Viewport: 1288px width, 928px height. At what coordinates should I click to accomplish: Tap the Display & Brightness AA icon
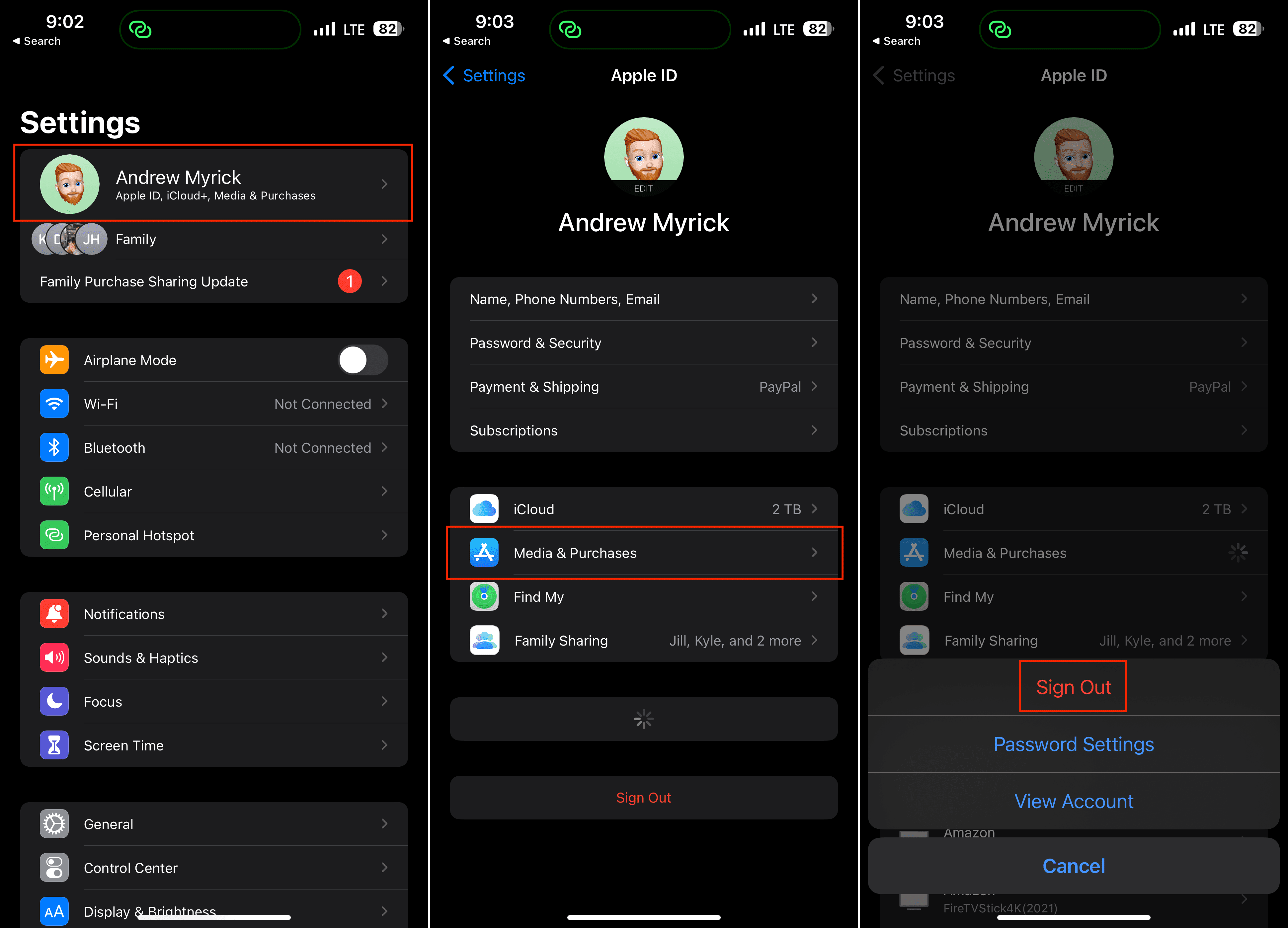(x=54, y=911)
